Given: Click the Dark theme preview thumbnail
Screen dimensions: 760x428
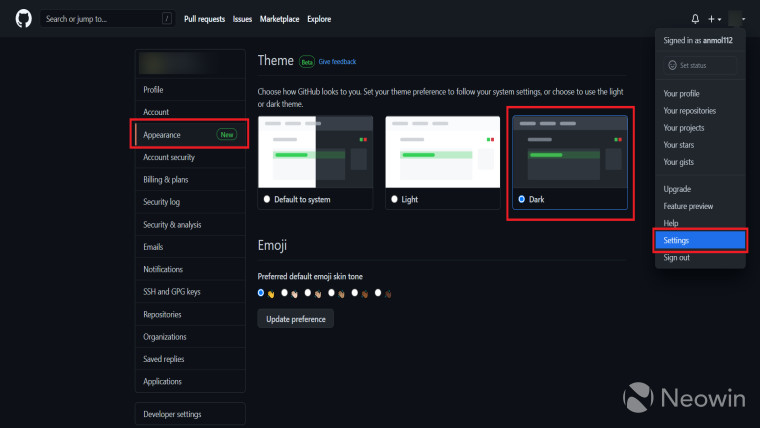Looking at the screenshot, I should coord(570,152).
